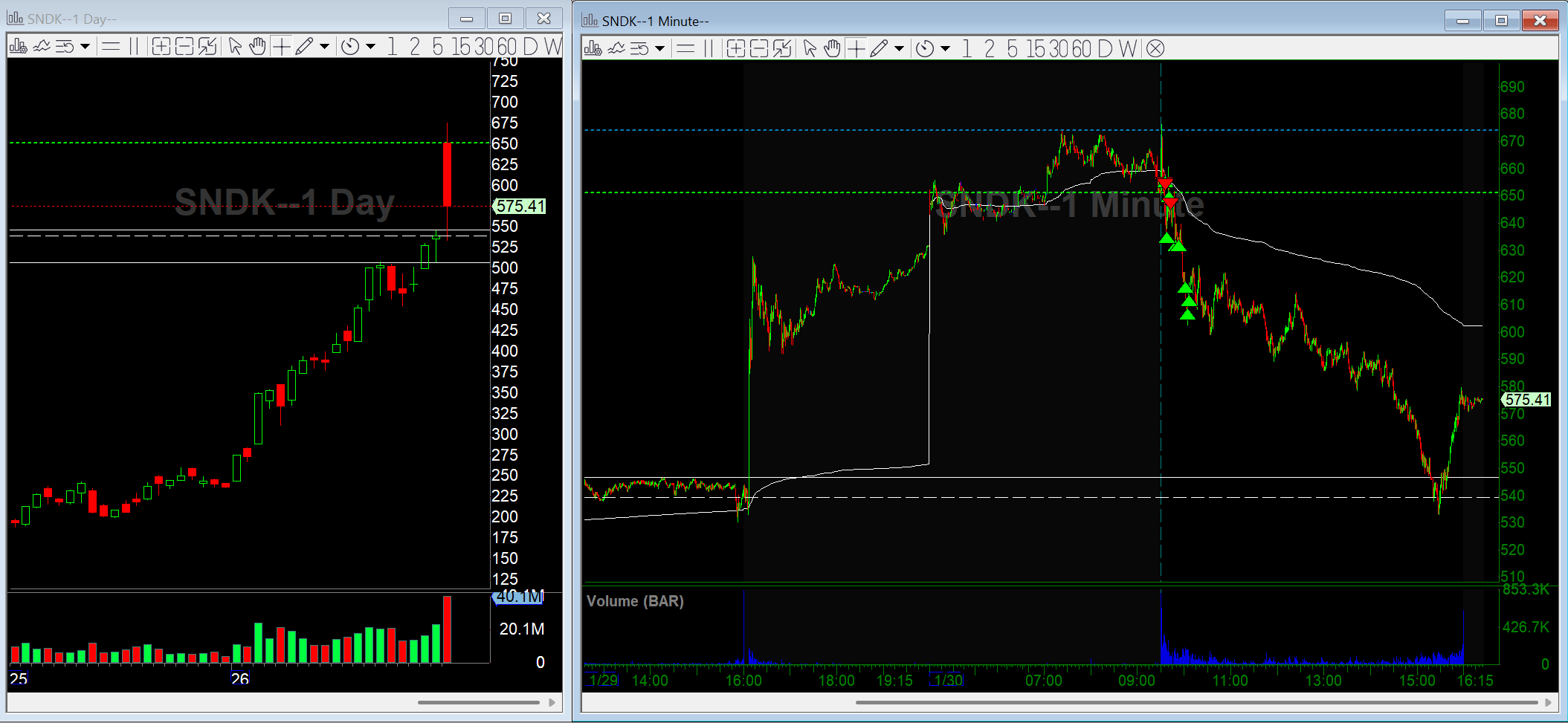Viewport: 1568px width, 723px height.
Task: Open studies/indicators icon in the Day chart
Action: (x=42, y=47)
